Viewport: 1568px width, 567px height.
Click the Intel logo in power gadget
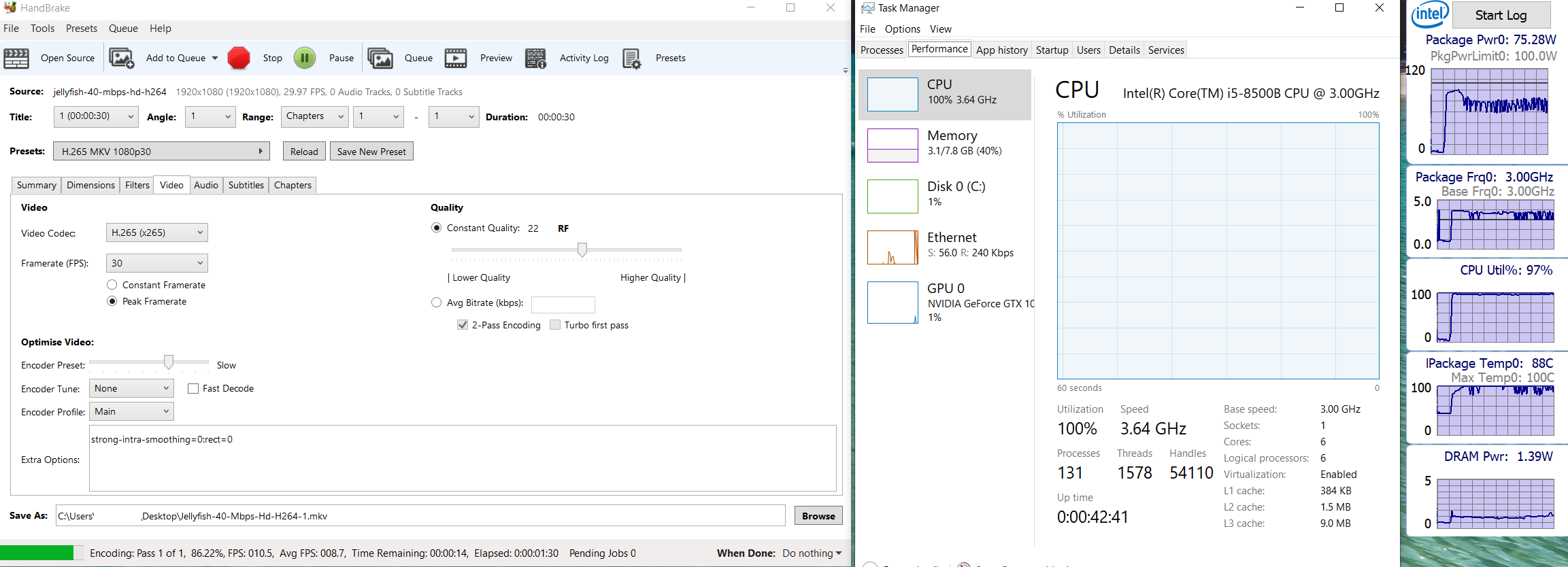[x=1430, y=14]
